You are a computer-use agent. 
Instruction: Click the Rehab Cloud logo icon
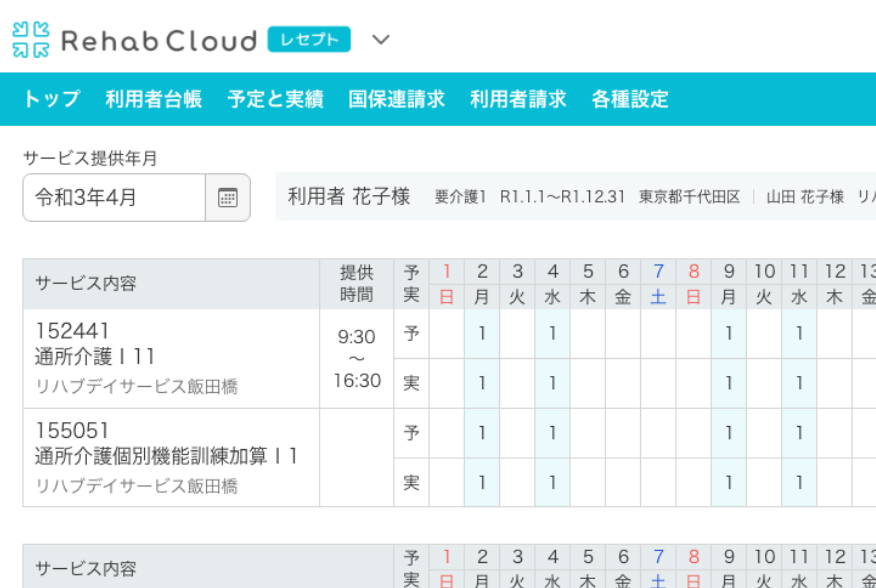[x=31, y=40]
